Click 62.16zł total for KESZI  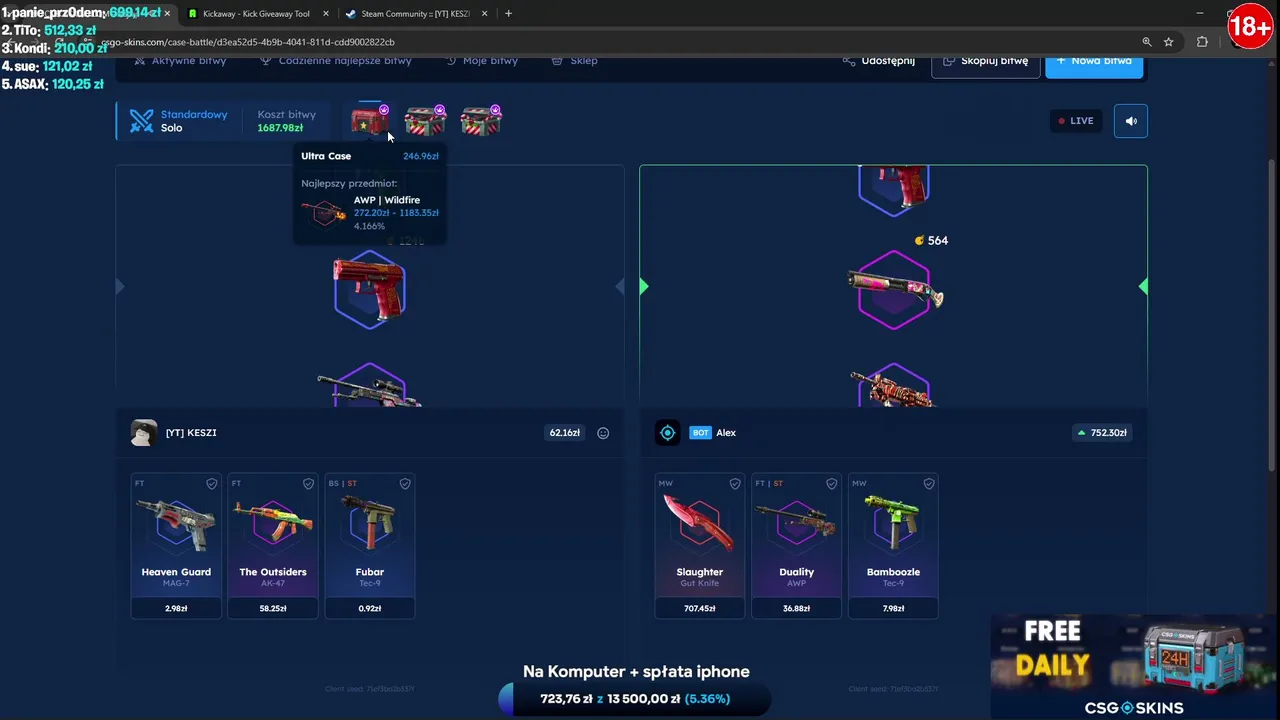[x=564, y=433]
